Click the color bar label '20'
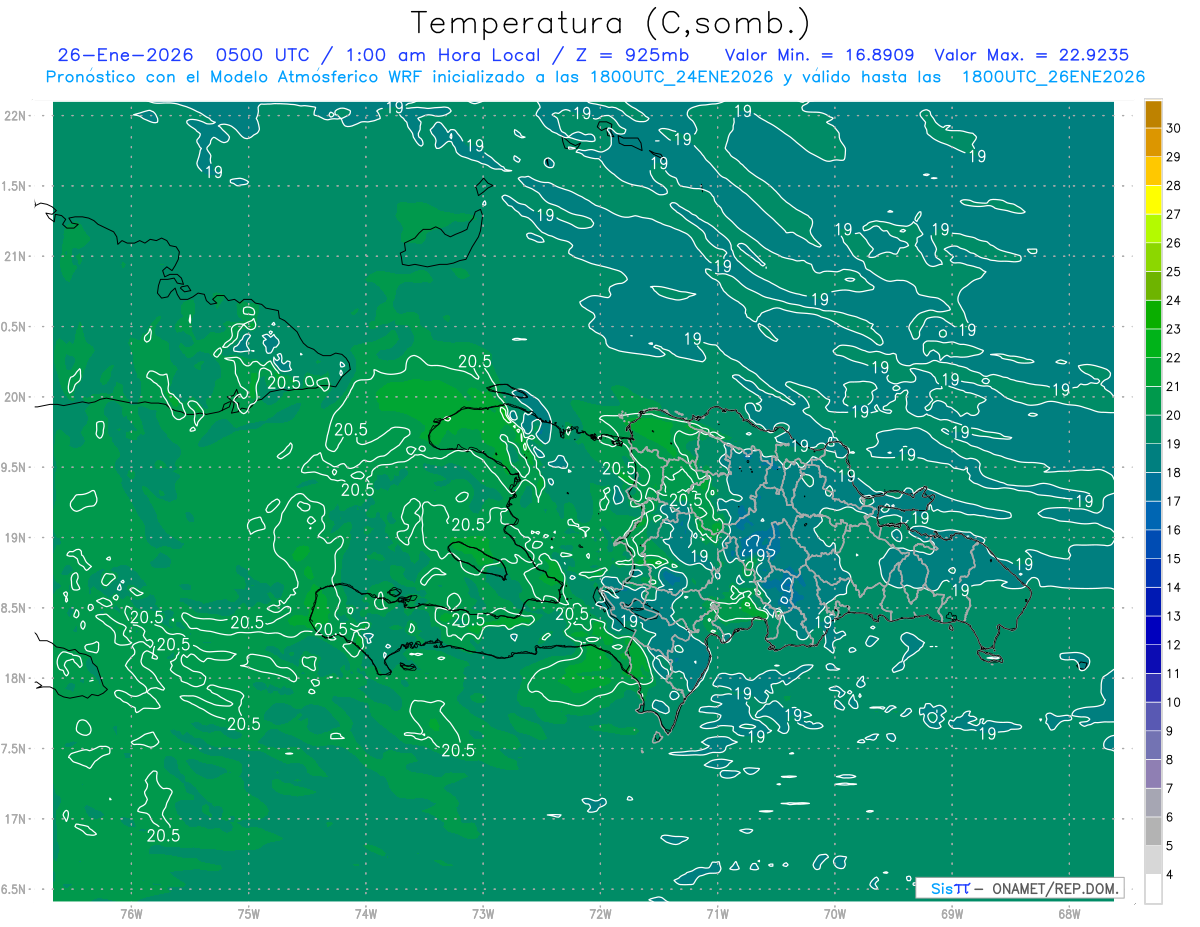 (1174, 415)
